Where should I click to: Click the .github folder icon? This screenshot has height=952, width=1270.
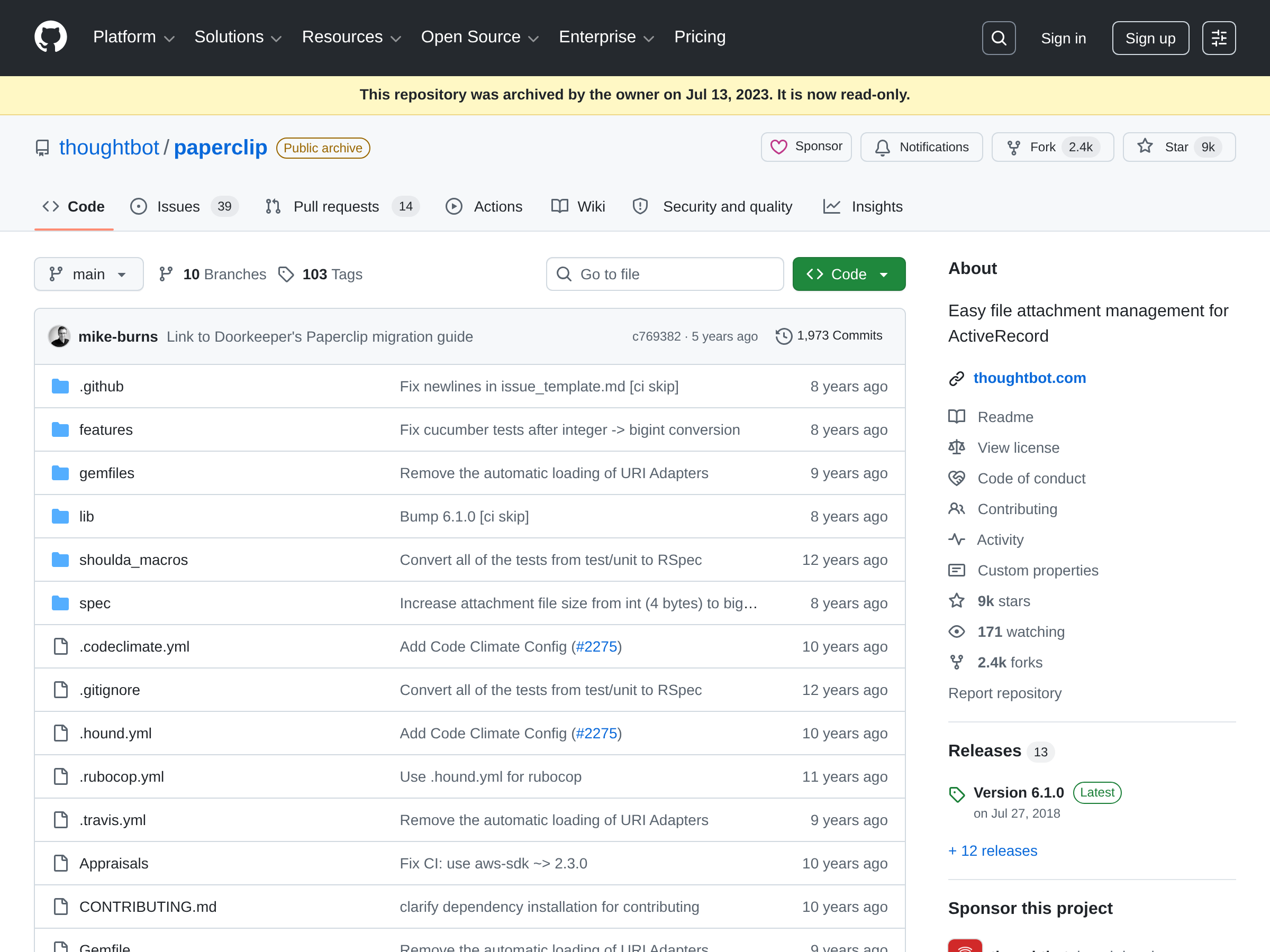60,386
